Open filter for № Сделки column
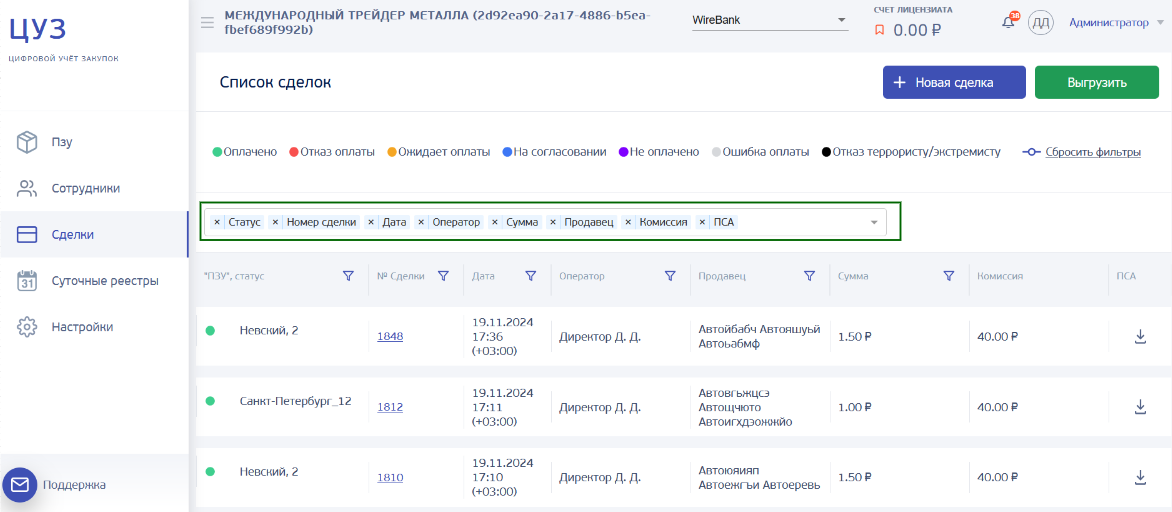 point(443,276)
